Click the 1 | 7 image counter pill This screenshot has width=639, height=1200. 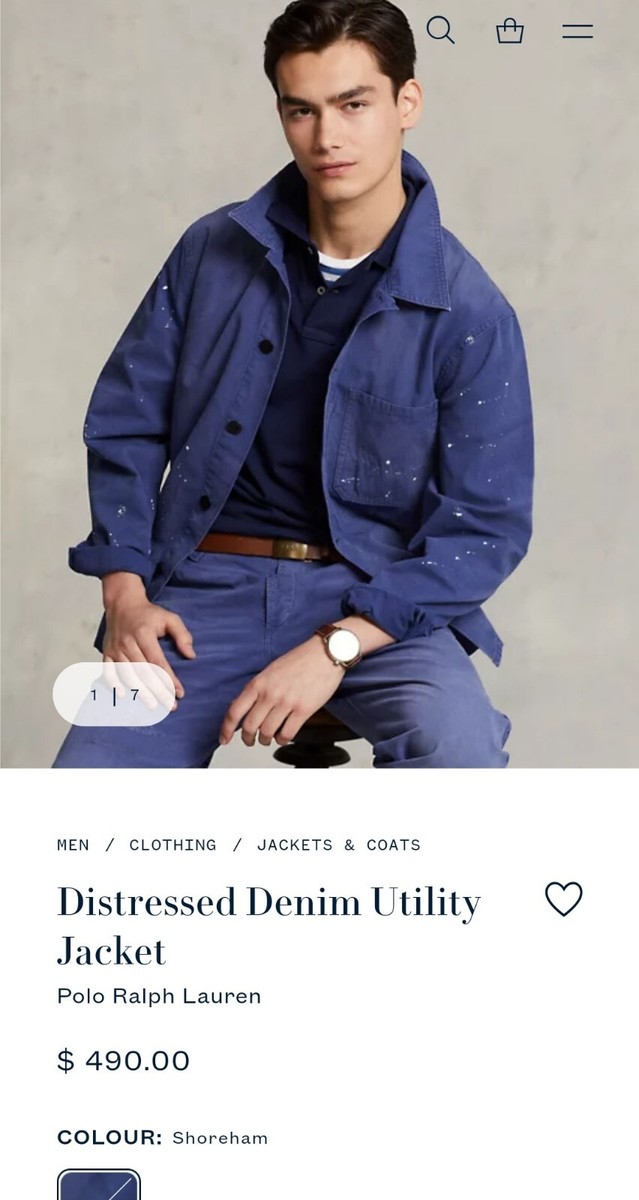tap(114, 694)
